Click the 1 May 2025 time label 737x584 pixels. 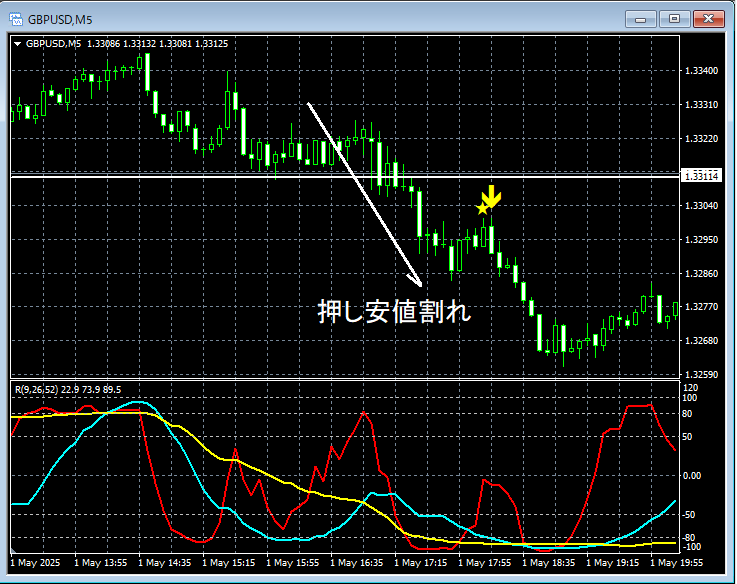coord(35,563)
